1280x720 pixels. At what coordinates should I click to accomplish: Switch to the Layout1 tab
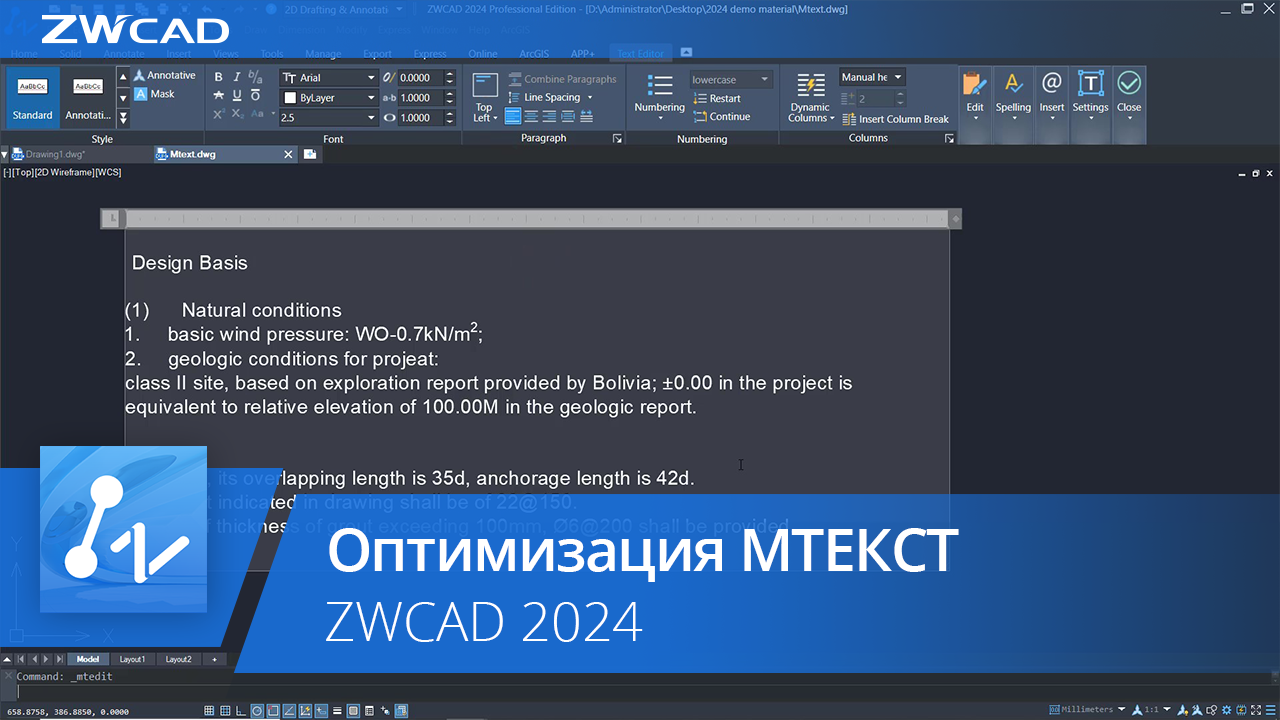click(x=132, y=659)
